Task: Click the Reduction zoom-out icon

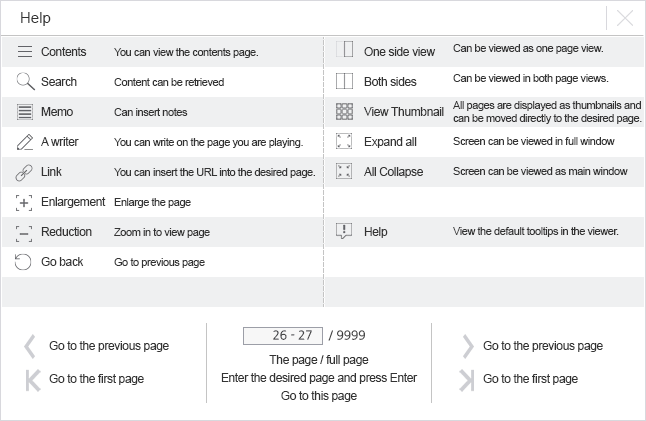Action: pos(25,232)
